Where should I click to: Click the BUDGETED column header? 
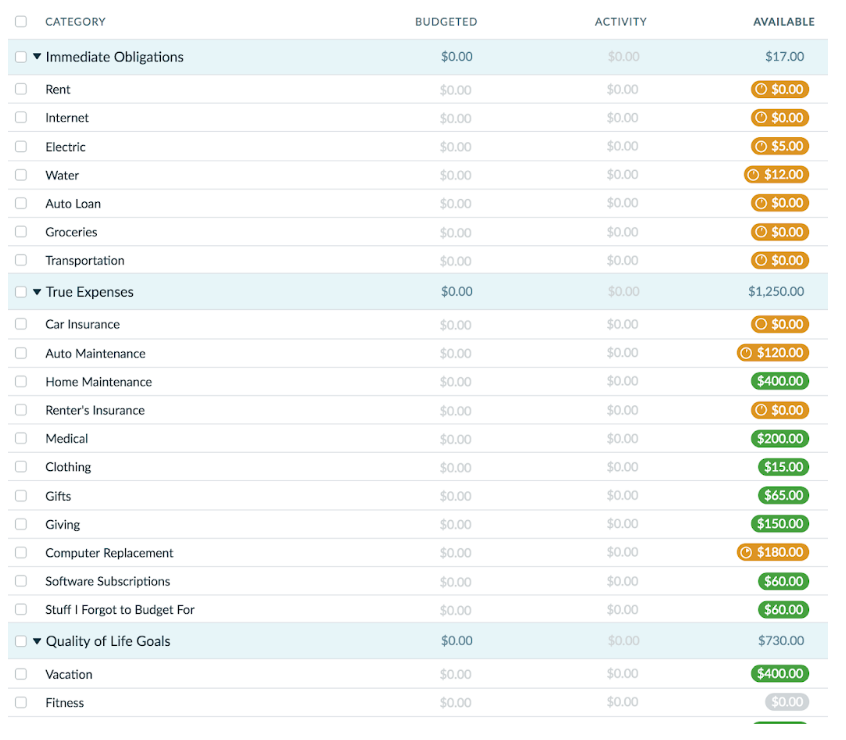[x=446, y=21]
